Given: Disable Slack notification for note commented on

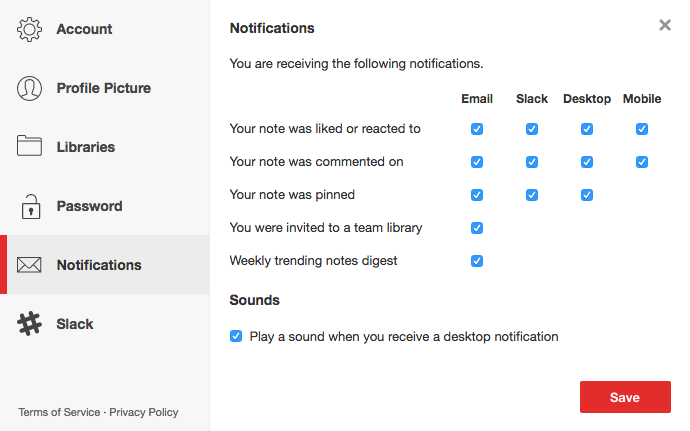Looking at the screenshot, I should click(532, 162).
